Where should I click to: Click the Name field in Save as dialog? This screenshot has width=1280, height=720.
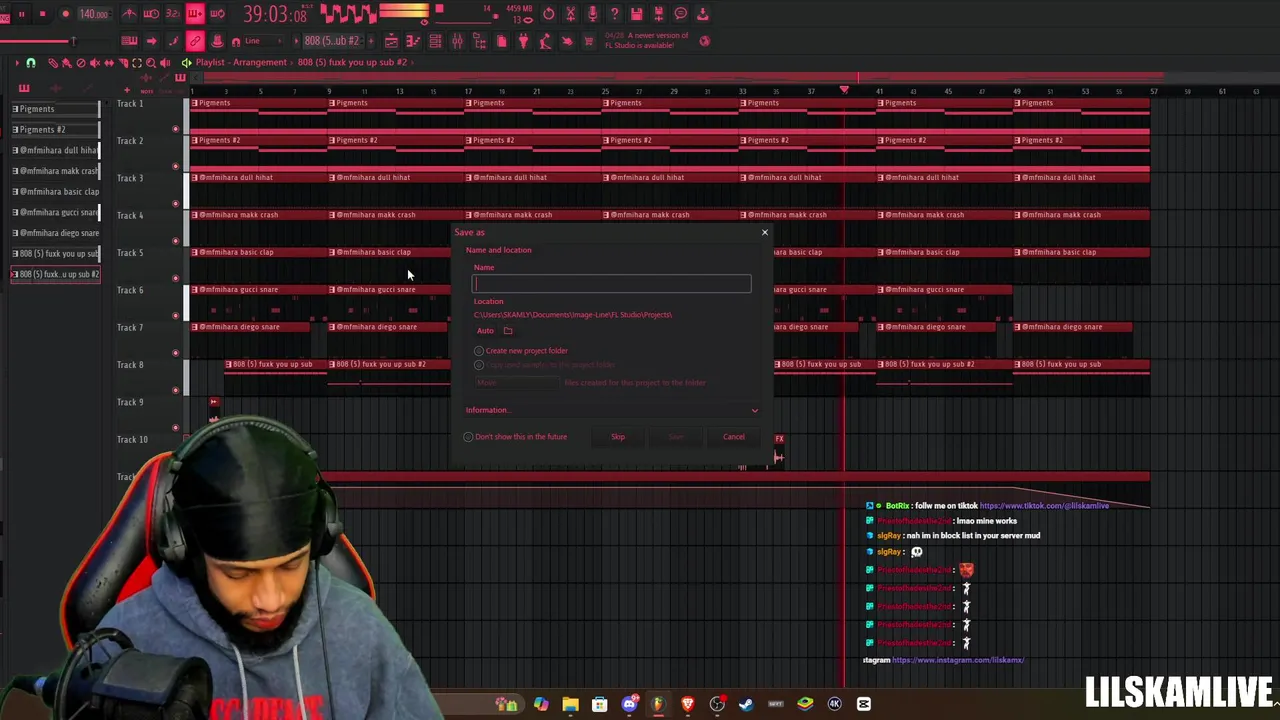click(x=611, y=284)
